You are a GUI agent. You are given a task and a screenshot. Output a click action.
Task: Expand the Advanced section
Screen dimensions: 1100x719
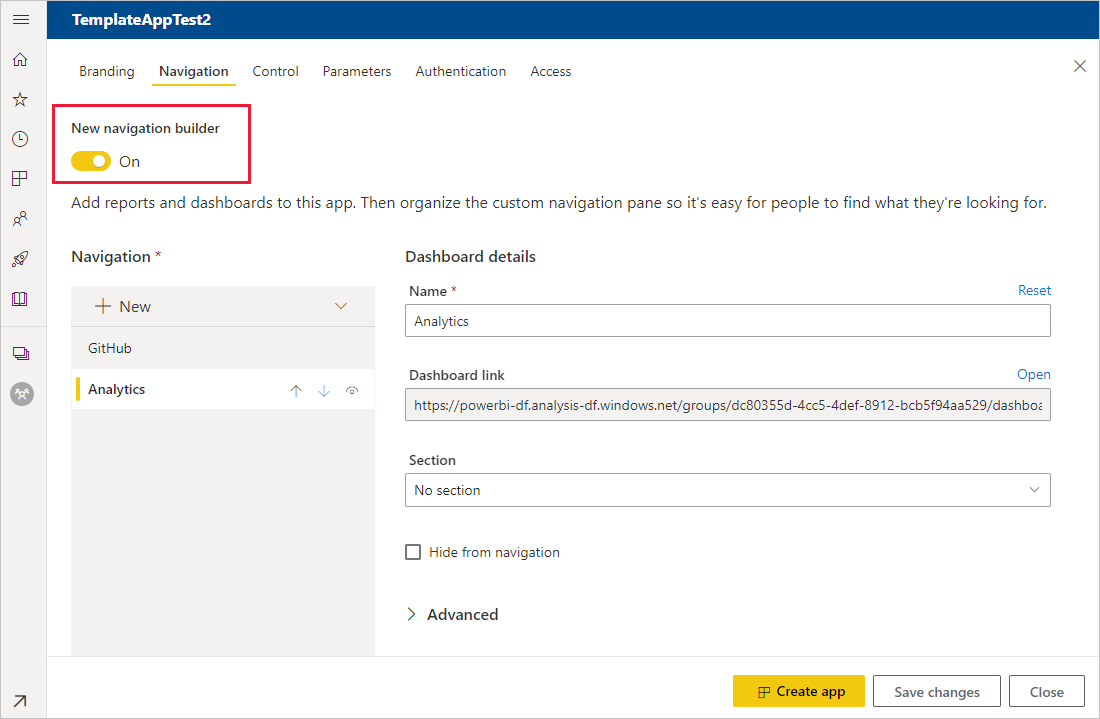tap(452, 614)
